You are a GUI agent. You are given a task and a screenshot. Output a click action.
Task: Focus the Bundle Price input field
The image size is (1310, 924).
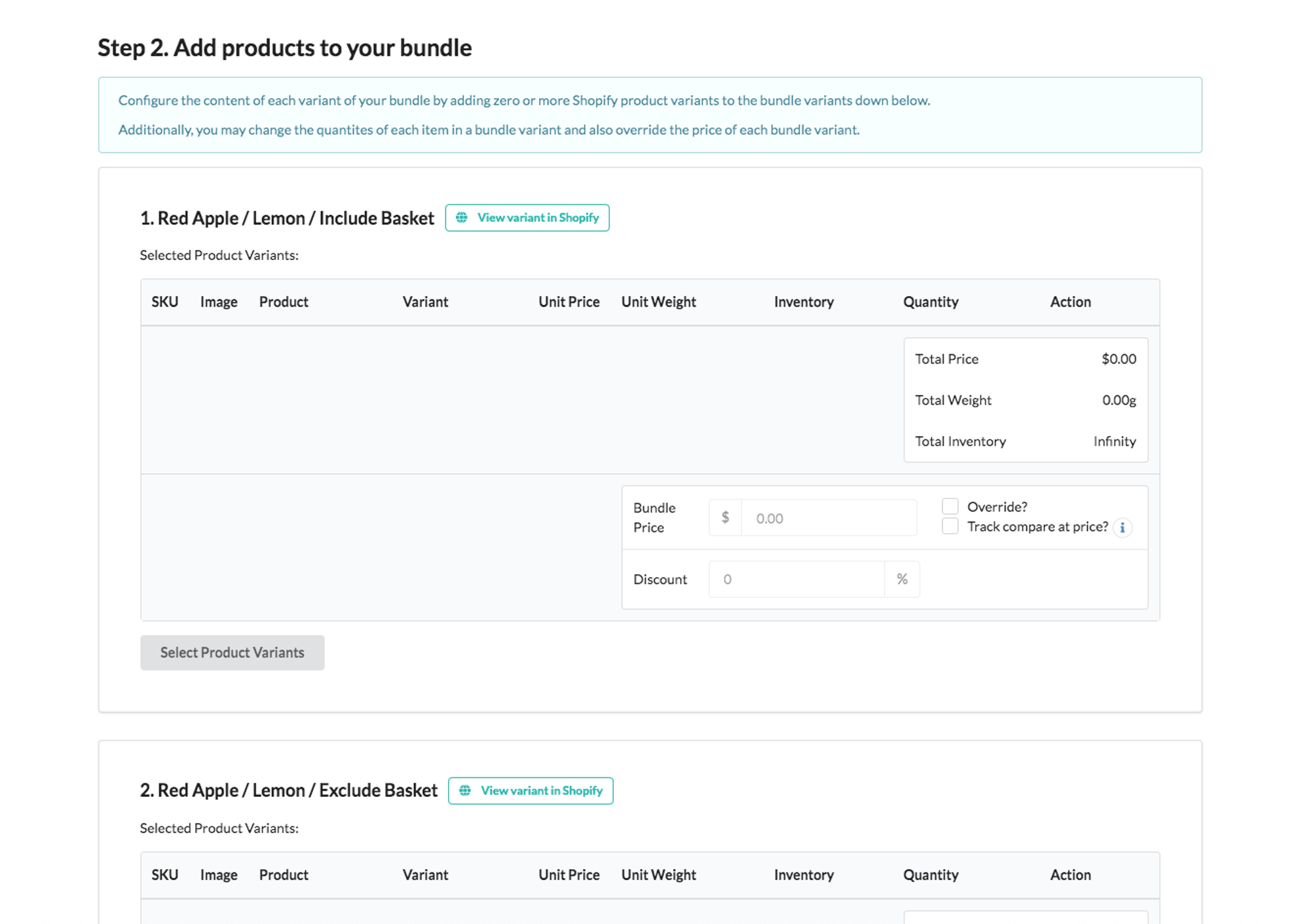point(829,518)
